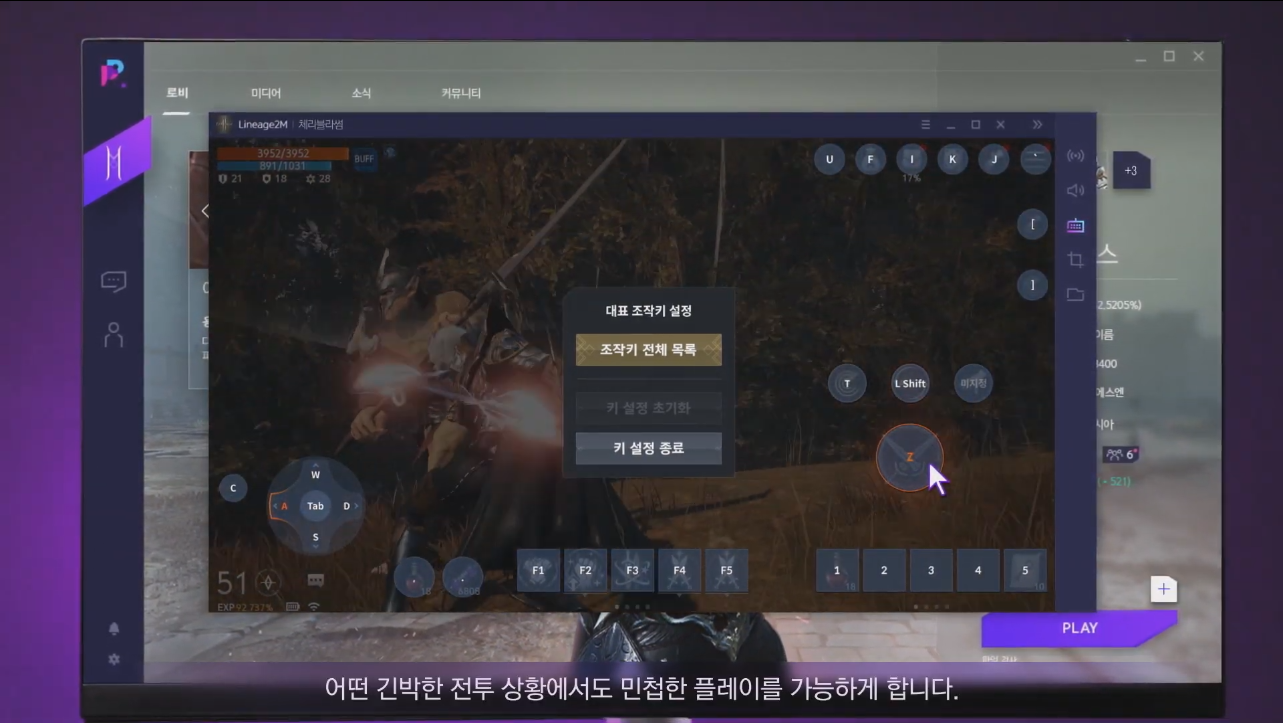The height and width of the screenshot is (723, 1283).
Task: Toggle the keyboard key-mapping icon
Action: tap(1075, 225)
